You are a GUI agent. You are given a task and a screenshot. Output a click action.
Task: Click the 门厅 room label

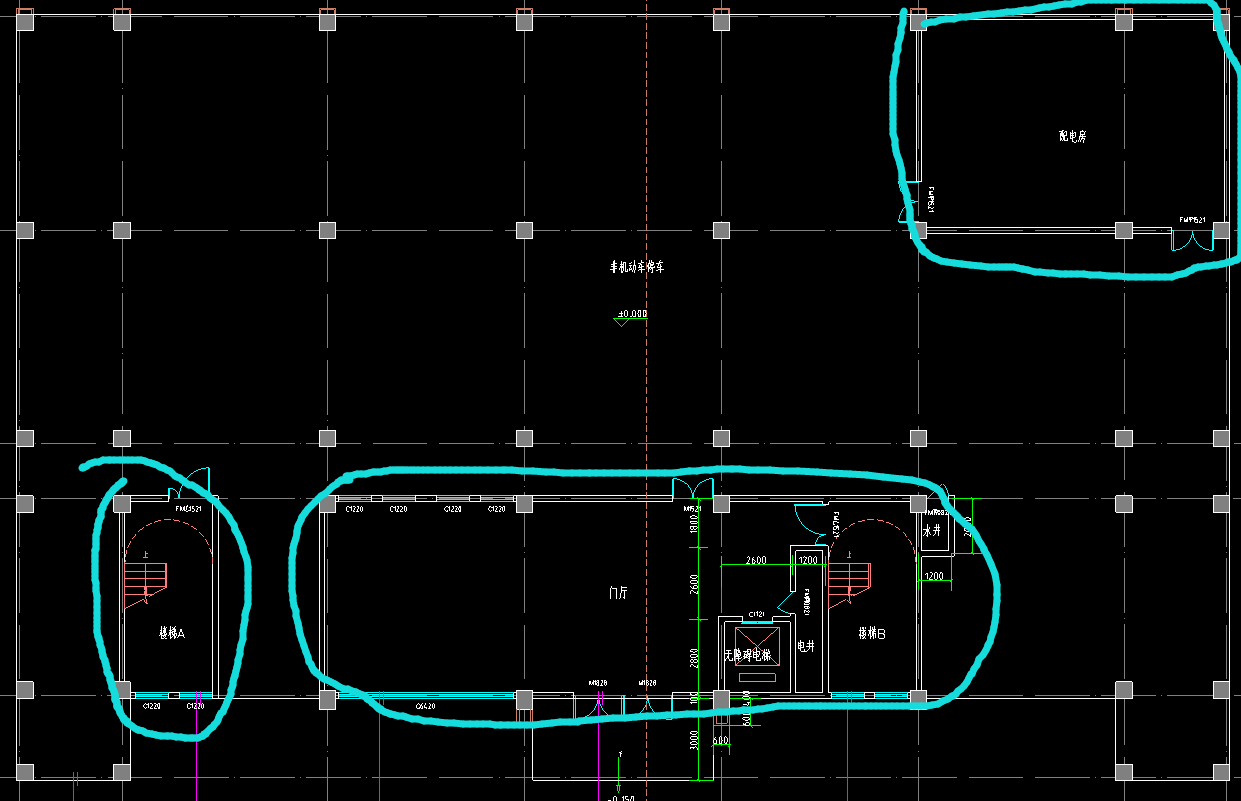(x=619, y=592)
